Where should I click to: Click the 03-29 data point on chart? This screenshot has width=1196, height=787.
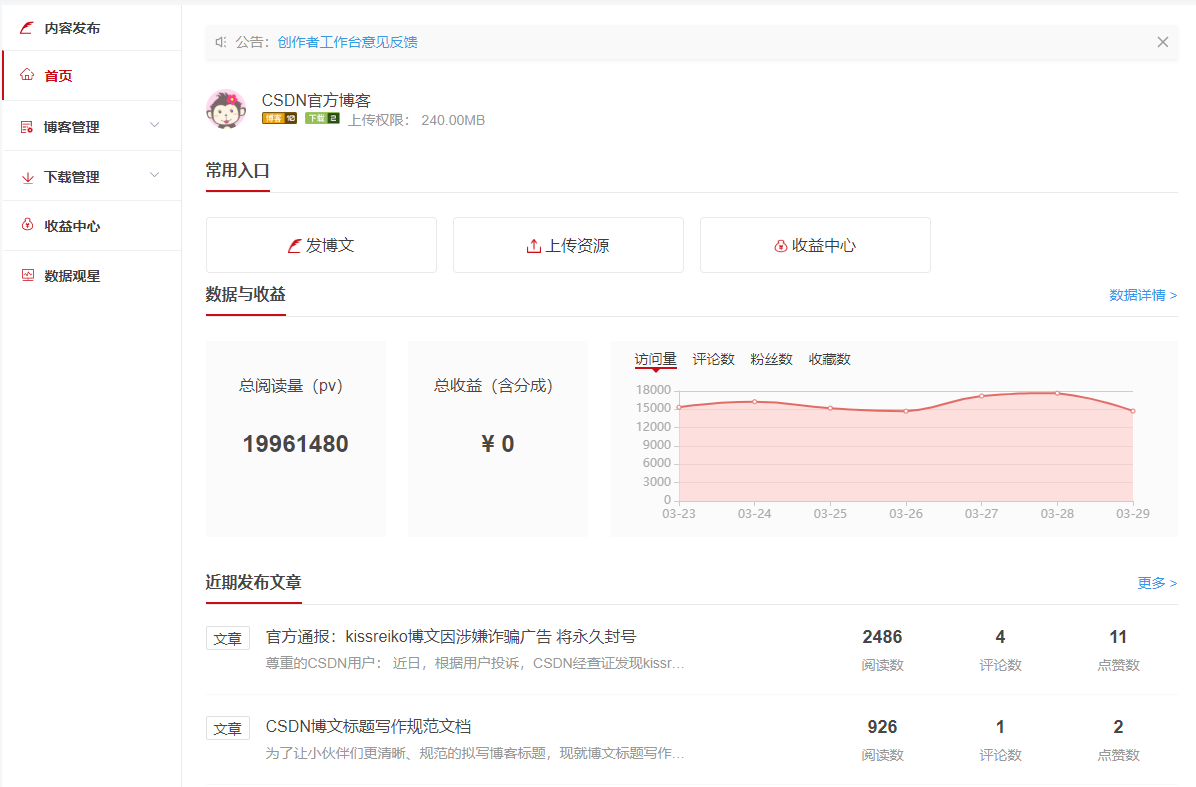[1133, 411]
